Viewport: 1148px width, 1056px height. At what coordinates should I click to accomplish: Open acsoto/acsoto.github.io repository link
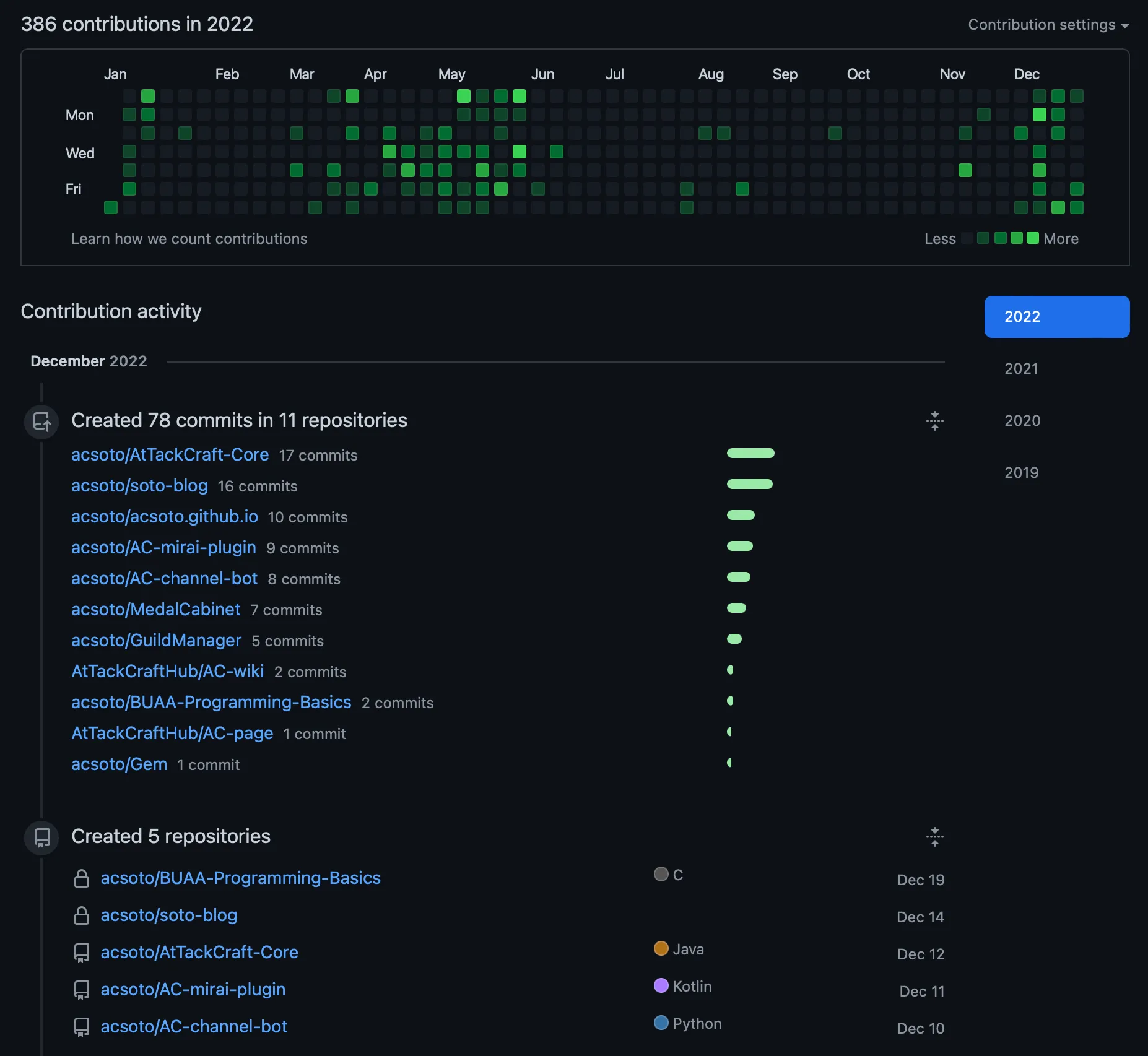click(x=165, y=517)
